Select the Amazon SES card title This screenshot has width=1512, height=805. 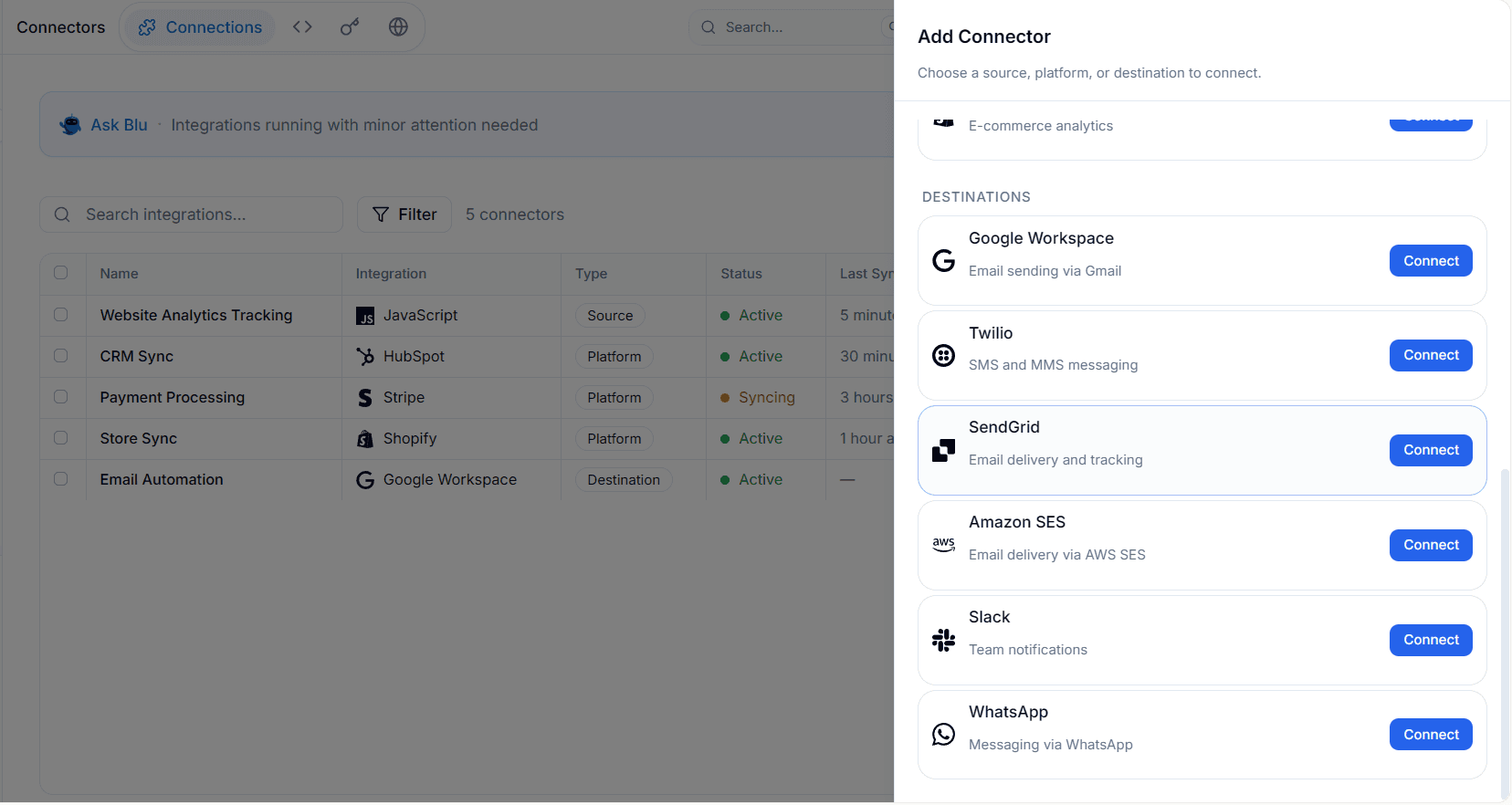[x=1017, y=522]
